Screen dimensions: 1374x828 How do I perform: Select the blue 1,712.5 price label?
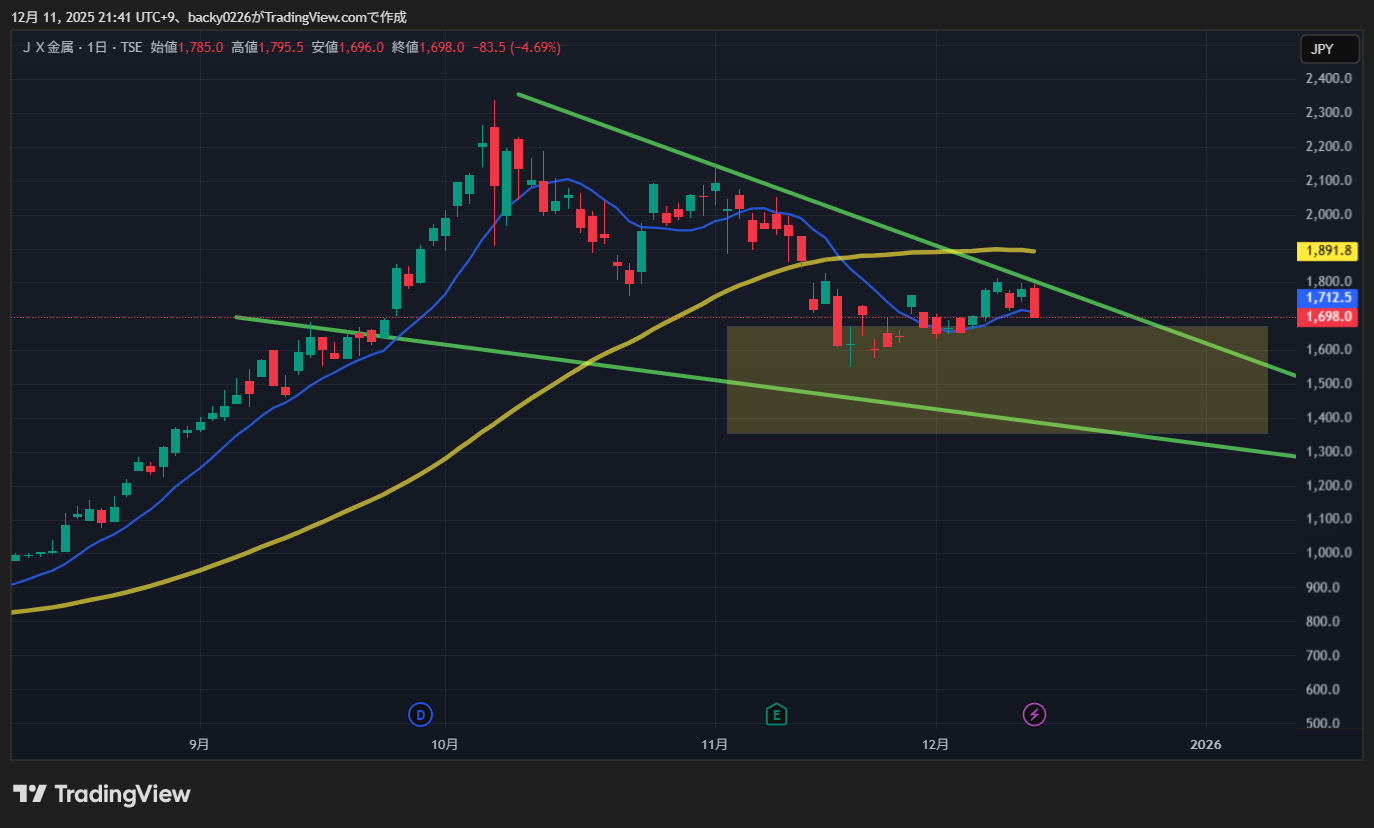tap(1328, 297)
